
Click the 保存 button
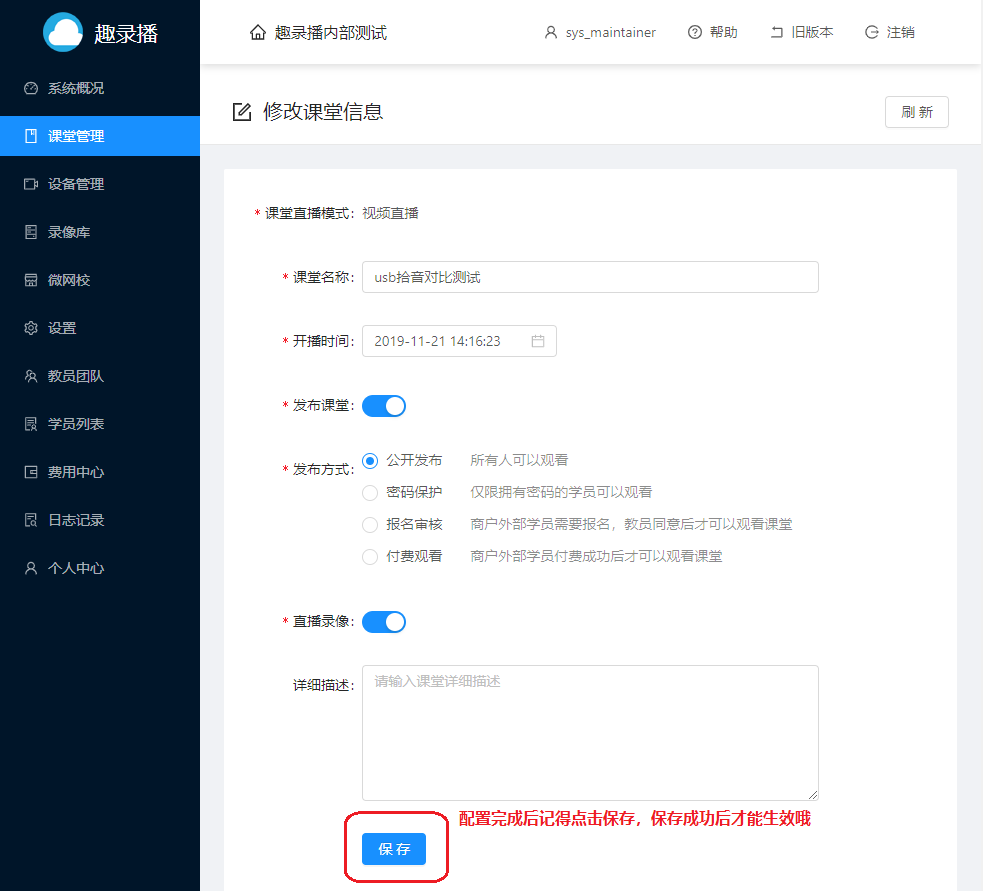click(394, 849)
